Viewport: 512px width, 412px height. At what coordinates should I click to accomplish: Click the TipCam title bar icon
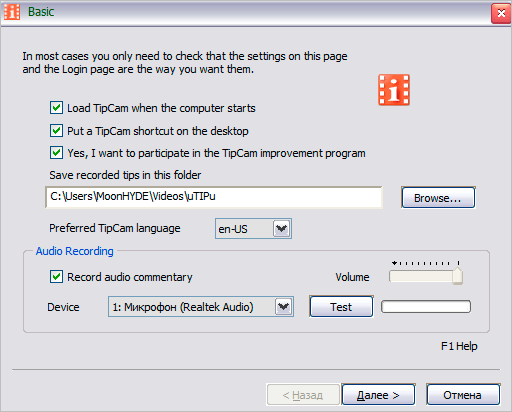[12, 12]
